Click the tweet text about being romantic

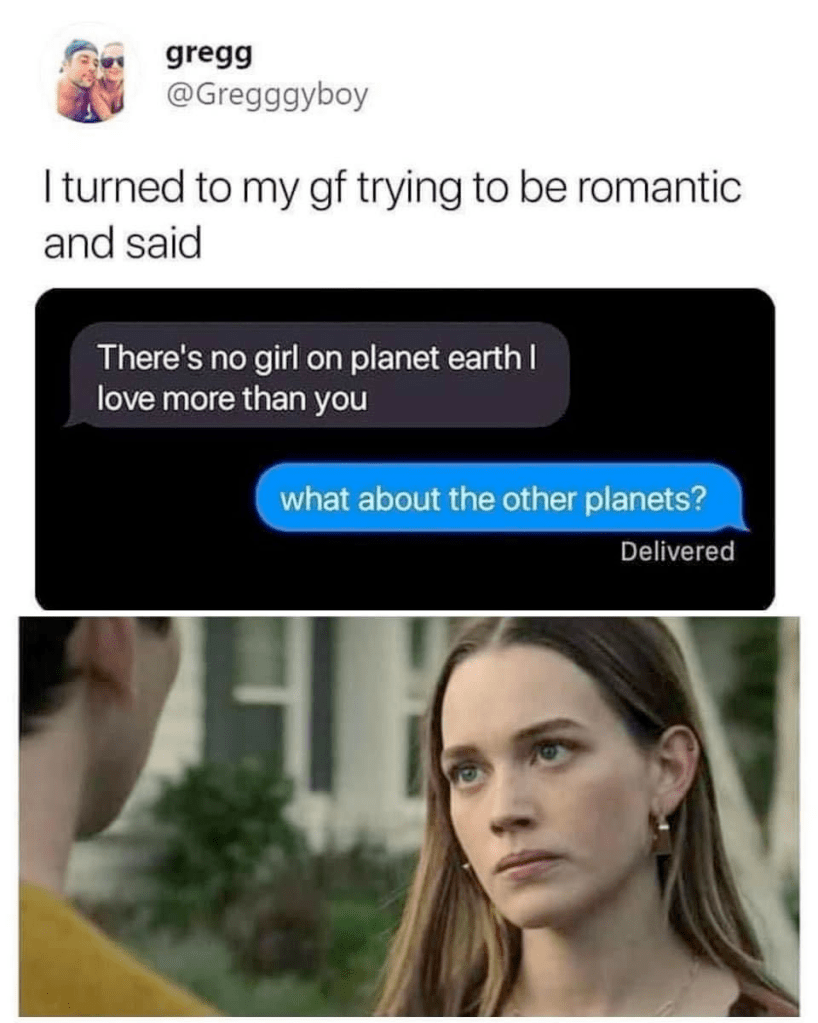[x=392, y=214]
